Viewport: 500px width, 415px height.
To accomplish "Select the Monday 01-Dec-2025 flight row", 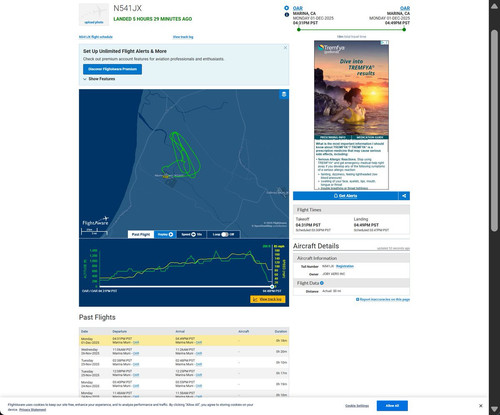I will pos(184,340).
